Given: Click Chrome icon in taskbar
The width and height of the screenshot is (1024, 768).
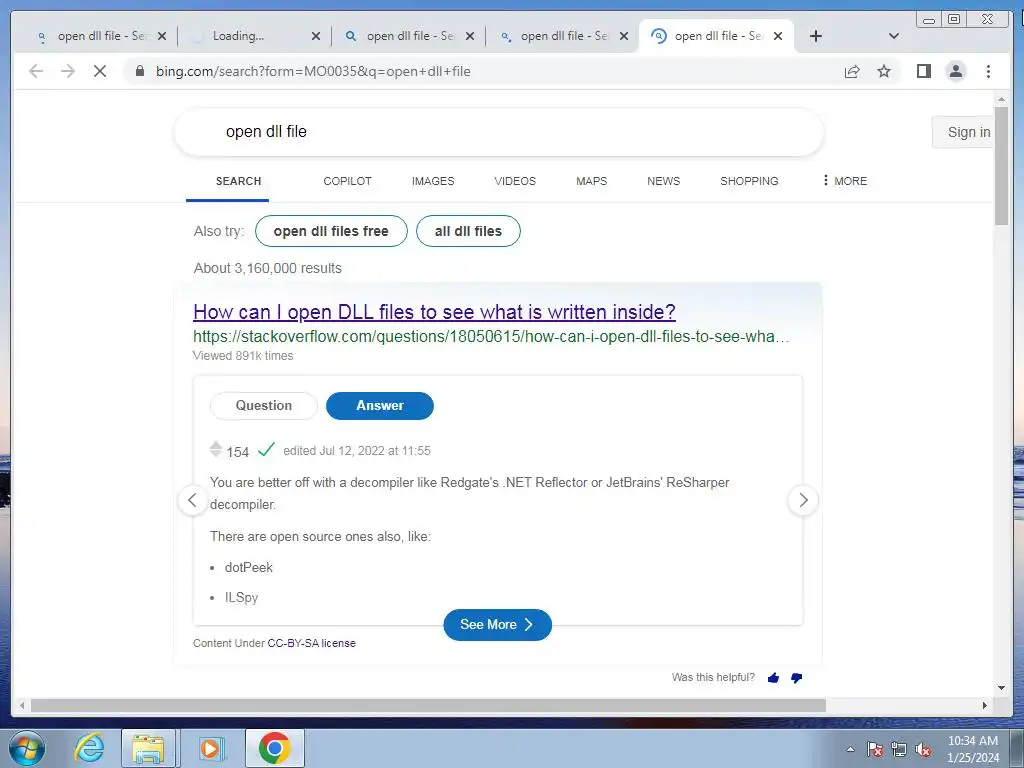Looking at the screenshot, I should (x=275, y=748).
